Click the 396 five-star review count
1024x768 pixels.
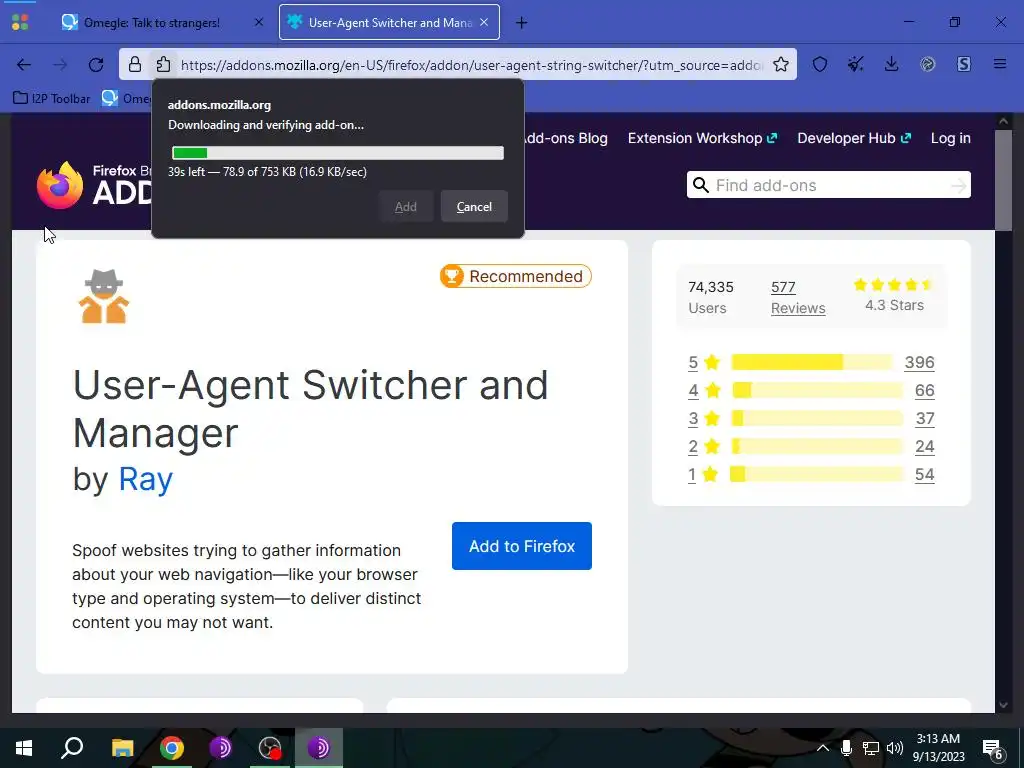919,362
